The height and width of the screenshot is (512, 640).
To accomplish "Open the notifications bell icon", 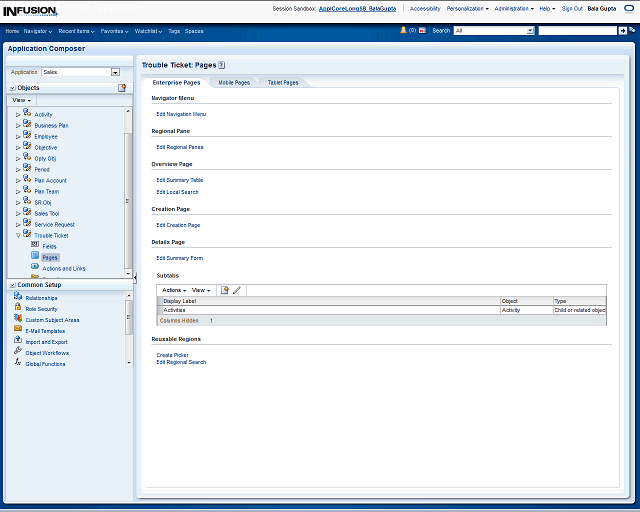I will pos(404,31).
